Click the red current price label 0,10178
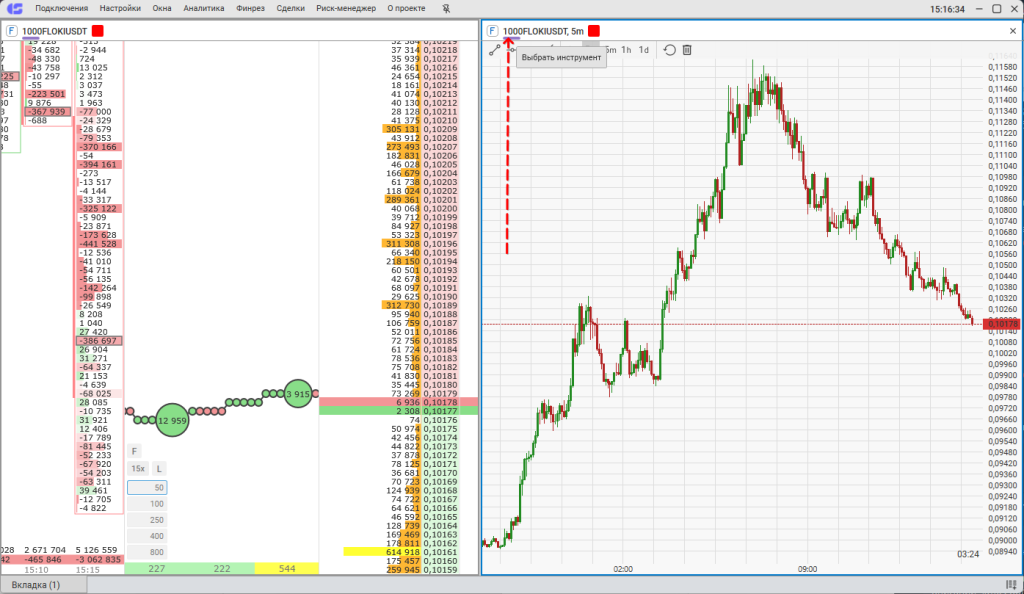 coord(1001,324)
